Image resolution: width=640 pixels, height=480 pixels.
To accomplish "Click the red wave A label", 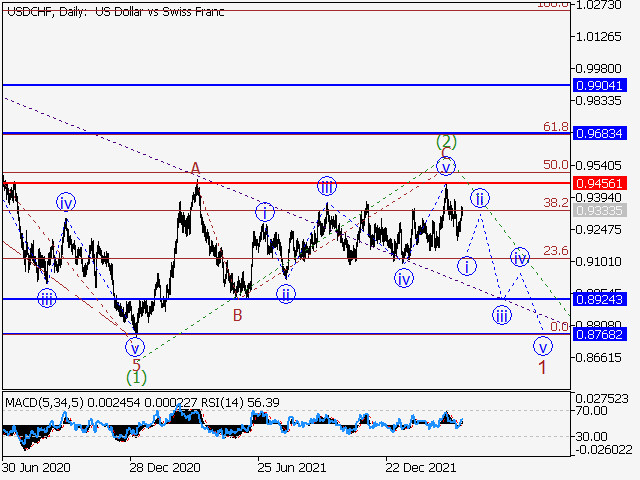I will point(196,168).
